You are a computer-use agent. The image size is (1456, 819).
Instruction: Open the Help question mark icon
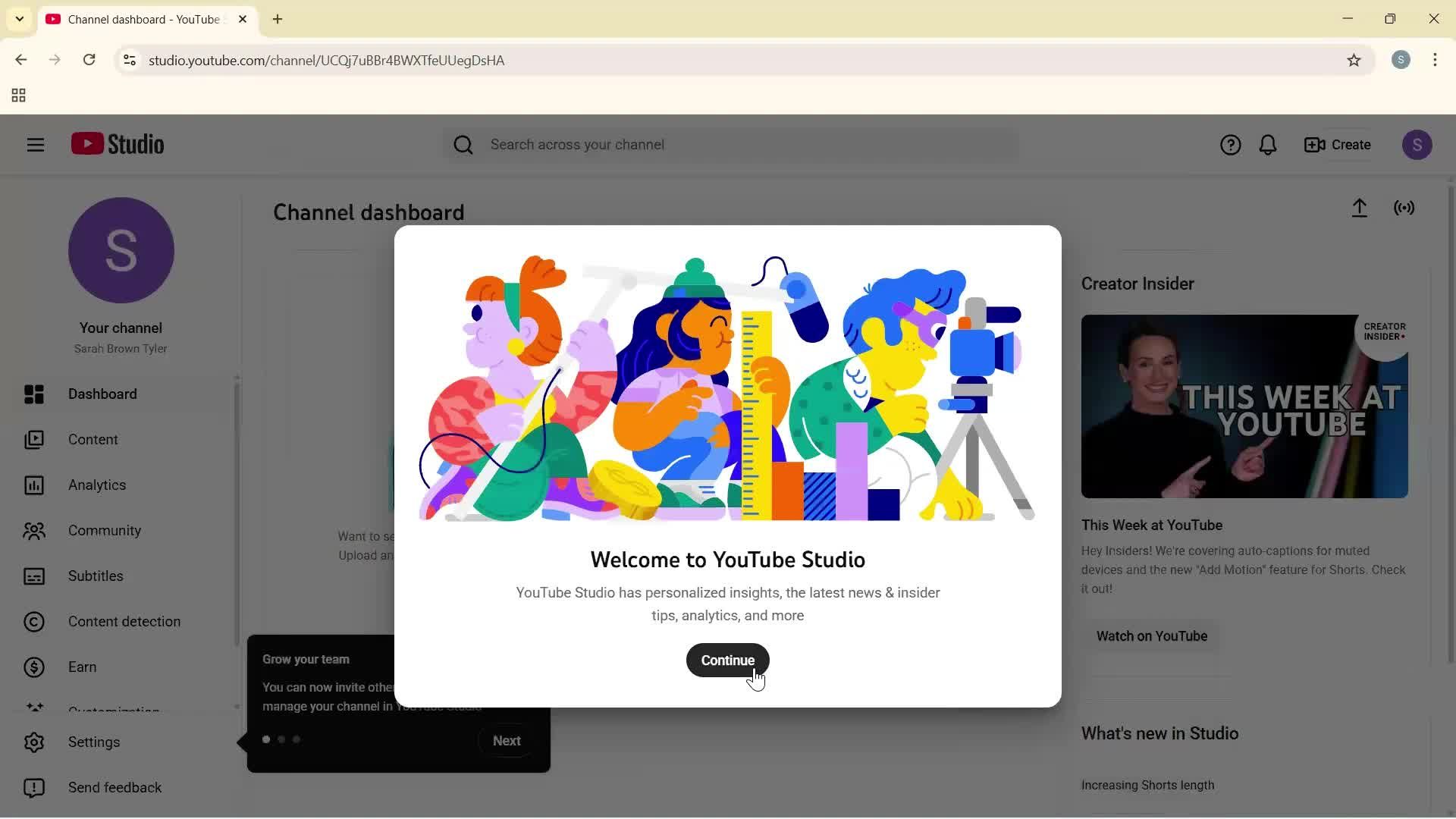pos(1230,145)
